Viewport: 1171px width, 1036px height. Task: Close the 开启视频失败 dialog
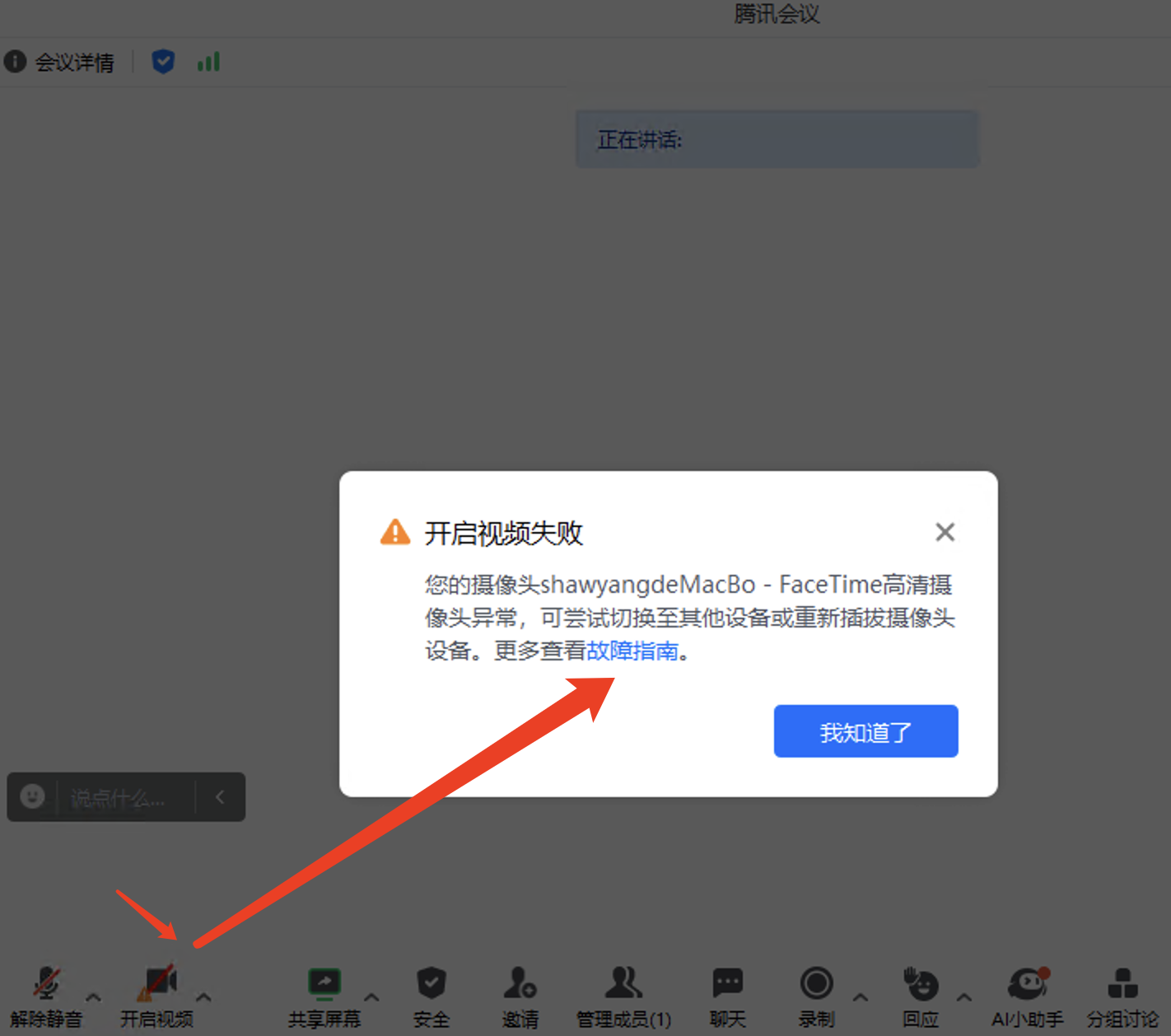coord(945,532)
